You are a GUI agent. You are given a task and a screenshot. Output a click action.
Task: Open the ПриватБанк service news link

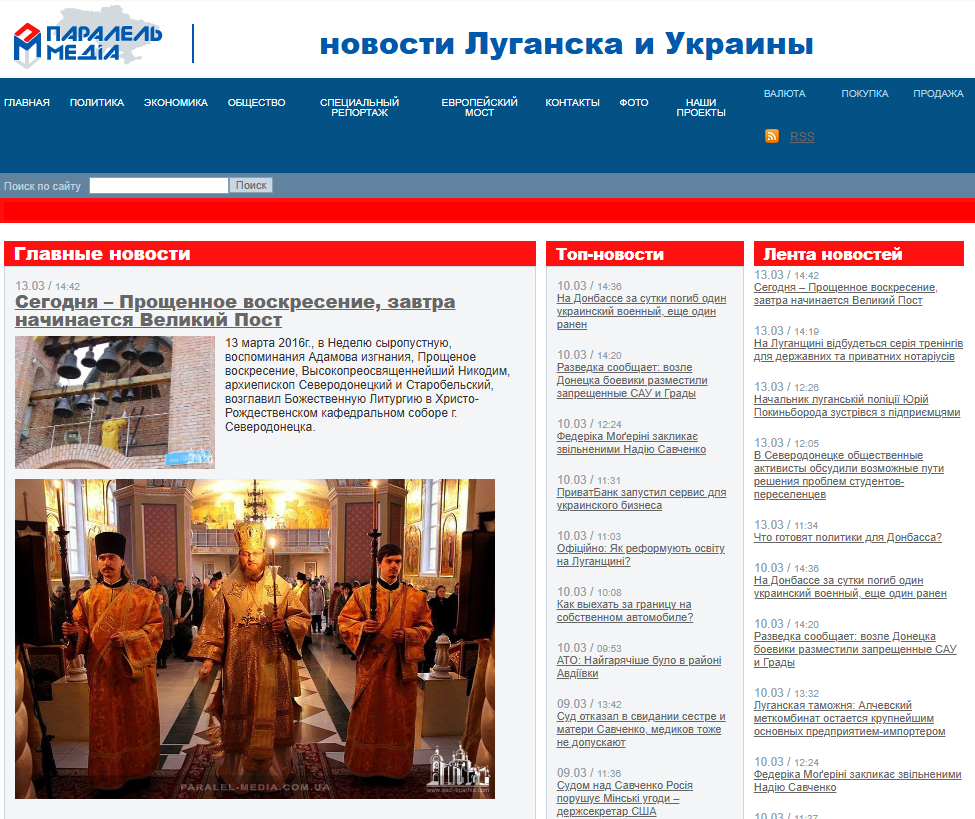(641, 499)
